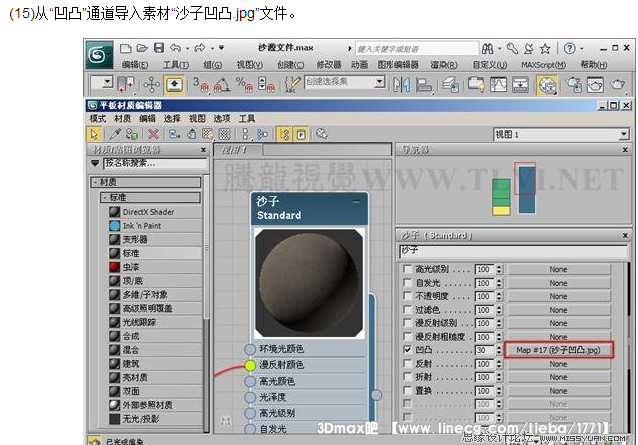This screenshot has height=445, width=638.
Task: Click the Align tool icon
Action: [424, 85]
